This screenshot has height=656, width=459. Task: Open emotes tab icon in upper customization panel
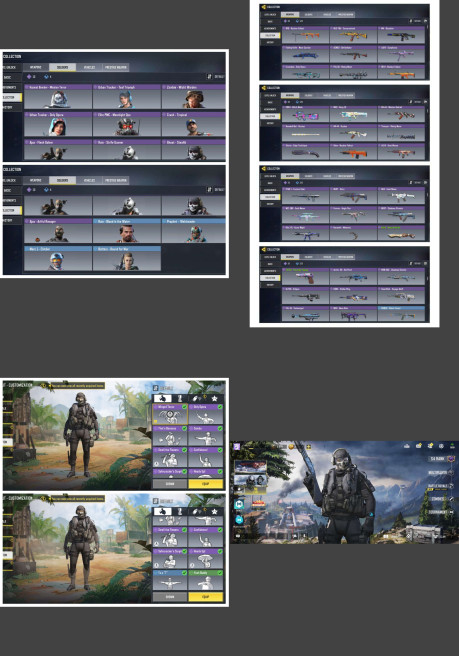(x=163, y=398)
